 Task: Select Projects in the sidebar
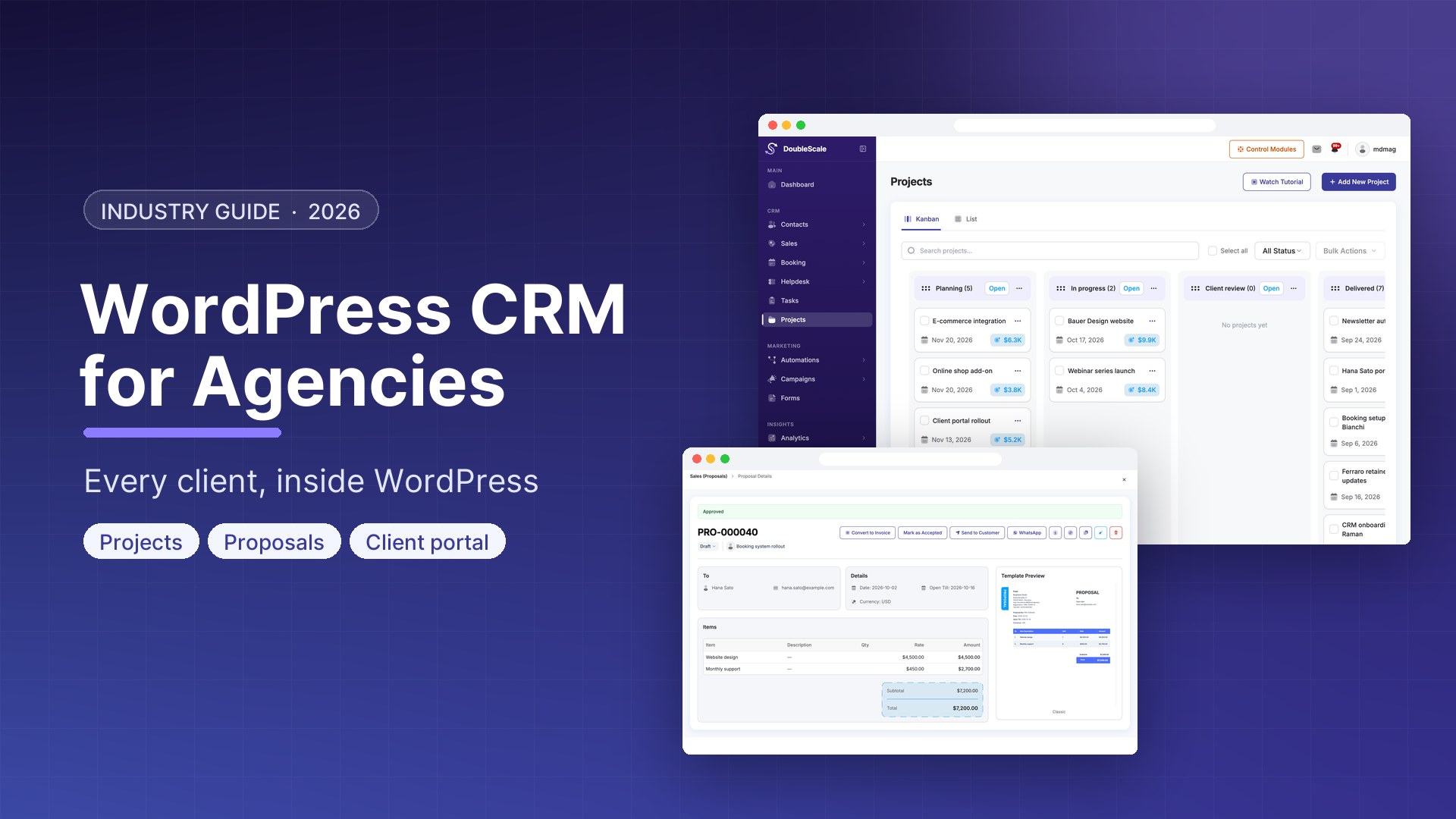pyautogui.click(x=817, y=320)
